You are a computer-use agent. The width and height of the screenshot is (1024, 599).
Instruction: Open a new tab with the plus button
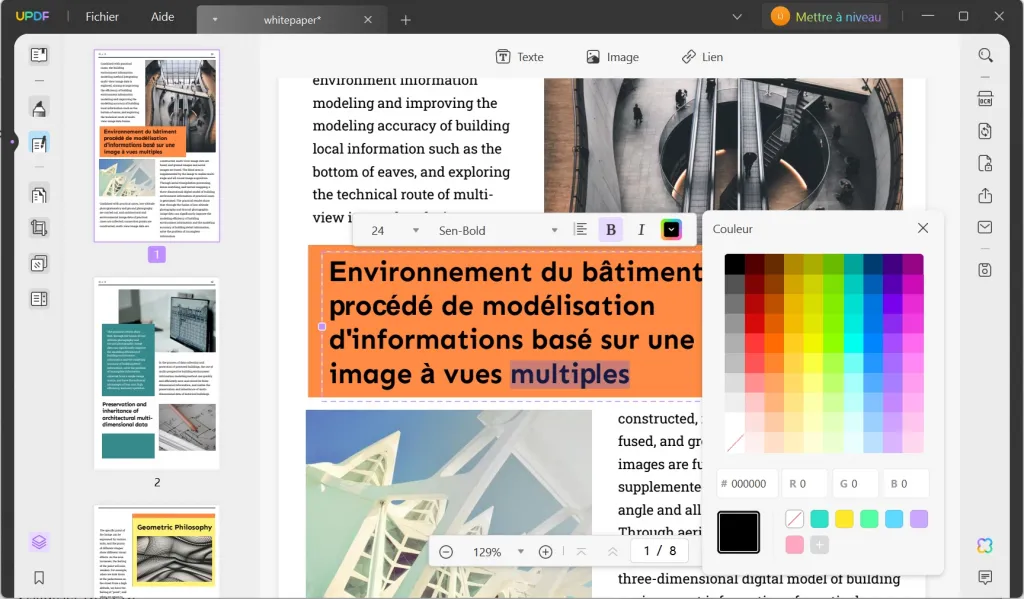click(406, 18)
